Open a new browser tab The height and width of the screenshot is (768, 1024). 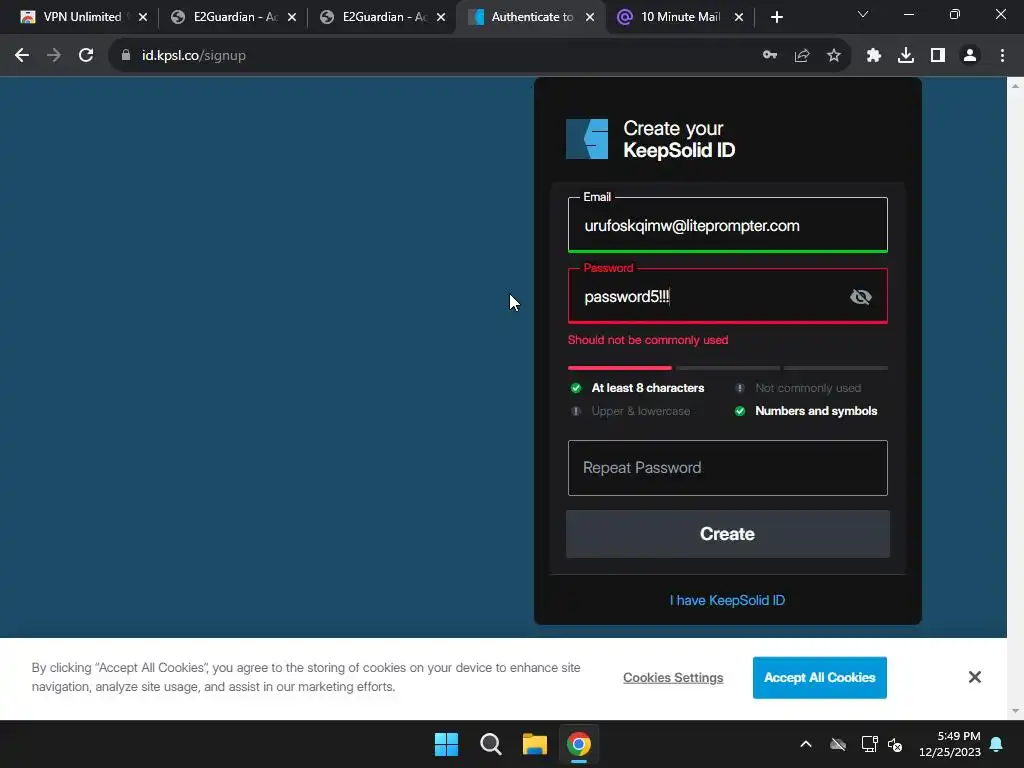[x=776, y=17]
